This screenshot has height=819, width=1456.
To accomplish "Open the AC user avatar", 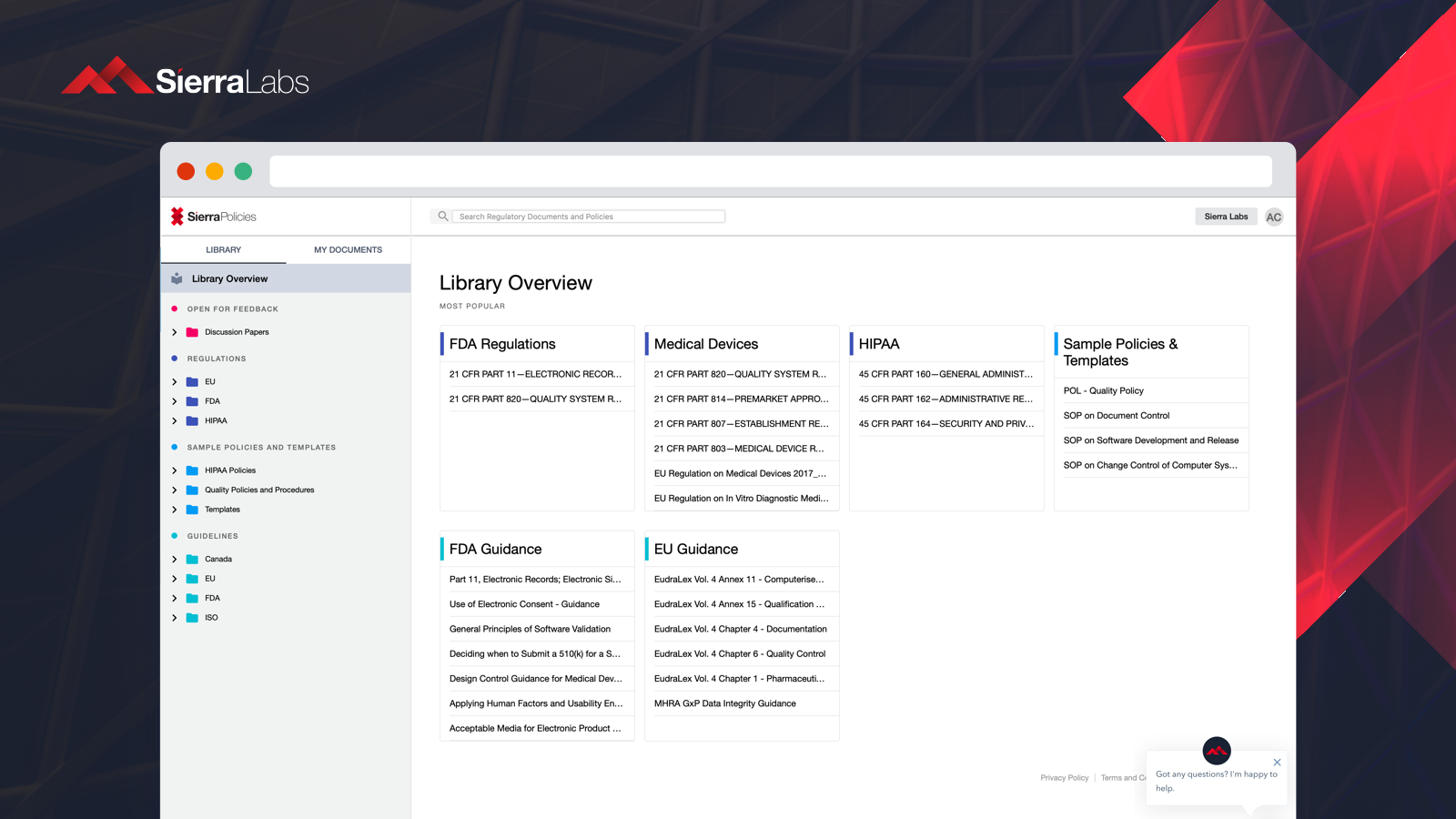I will click(1274, 217).
